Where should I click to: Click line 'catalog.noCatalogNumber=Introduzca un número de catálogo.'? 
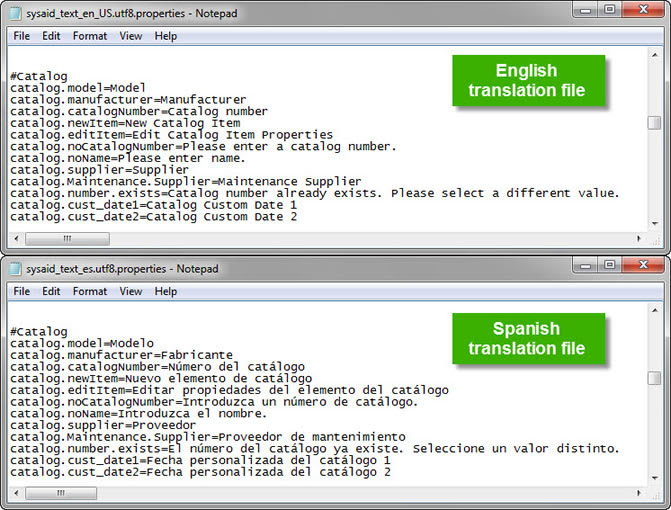tap(214, 402)
